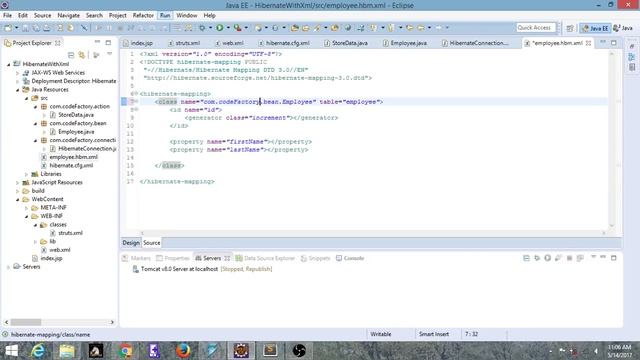Switch to StoreData.java editor tab
Image resolution: width=640 pixels, height=360 pixels.
(x=346, y=43)
